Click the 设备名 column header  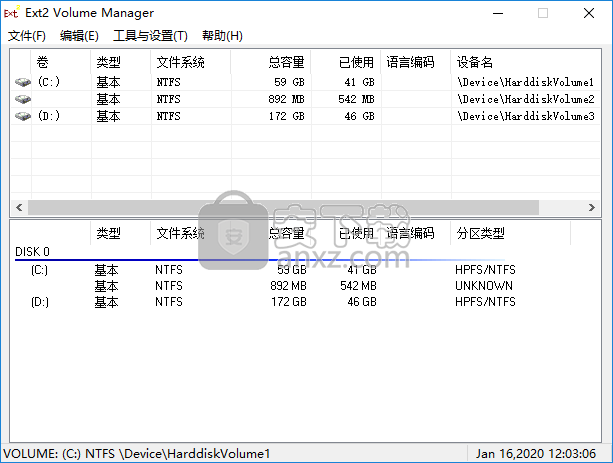(x=526, y=62)
